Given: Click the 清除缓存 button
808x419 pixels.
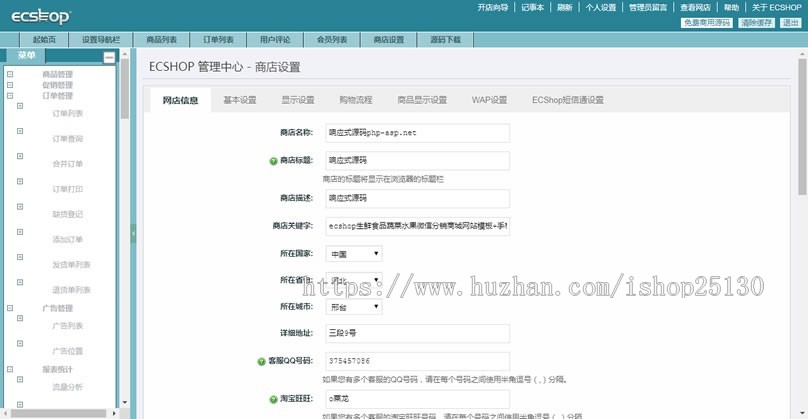Looking at the screenshot, I should click(756, 23).
